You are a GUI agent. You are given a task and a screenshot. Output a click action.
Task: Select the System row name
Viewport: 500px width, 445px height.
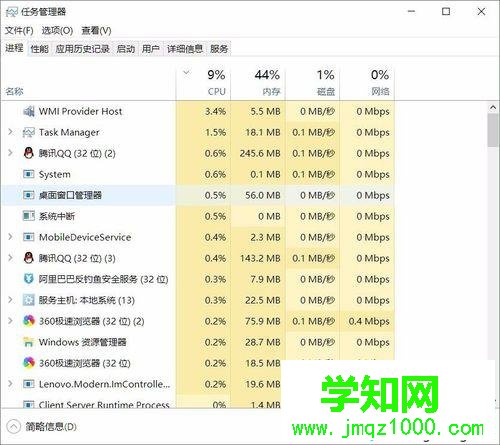[x=55, y=174]
